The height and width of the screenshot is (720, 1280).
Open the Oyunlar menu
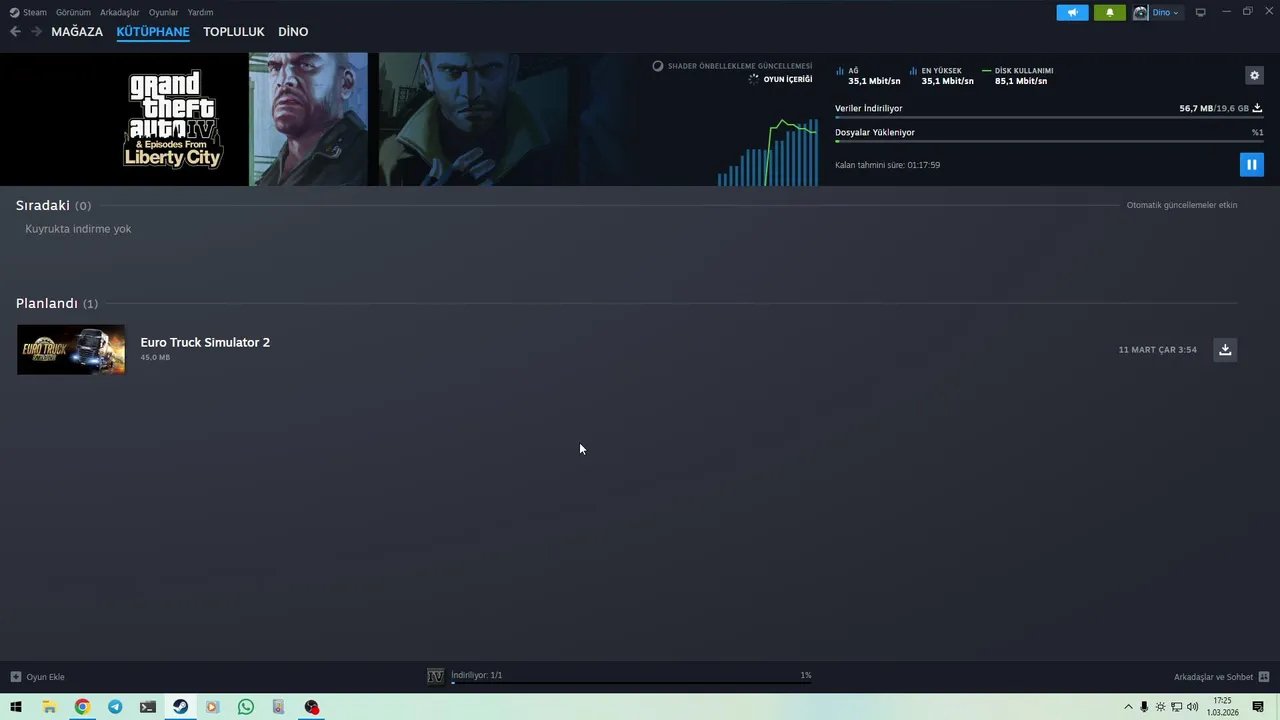tap(164, 12)
